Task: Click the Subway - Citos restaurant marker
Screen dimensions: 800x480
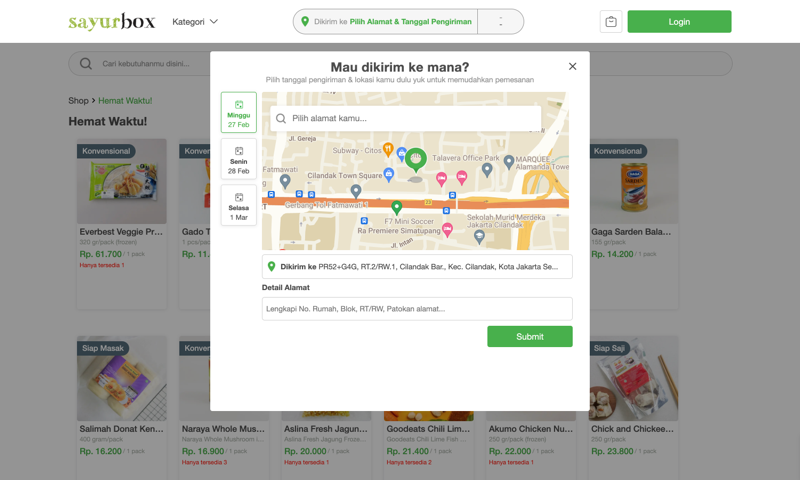Action: 388,150
